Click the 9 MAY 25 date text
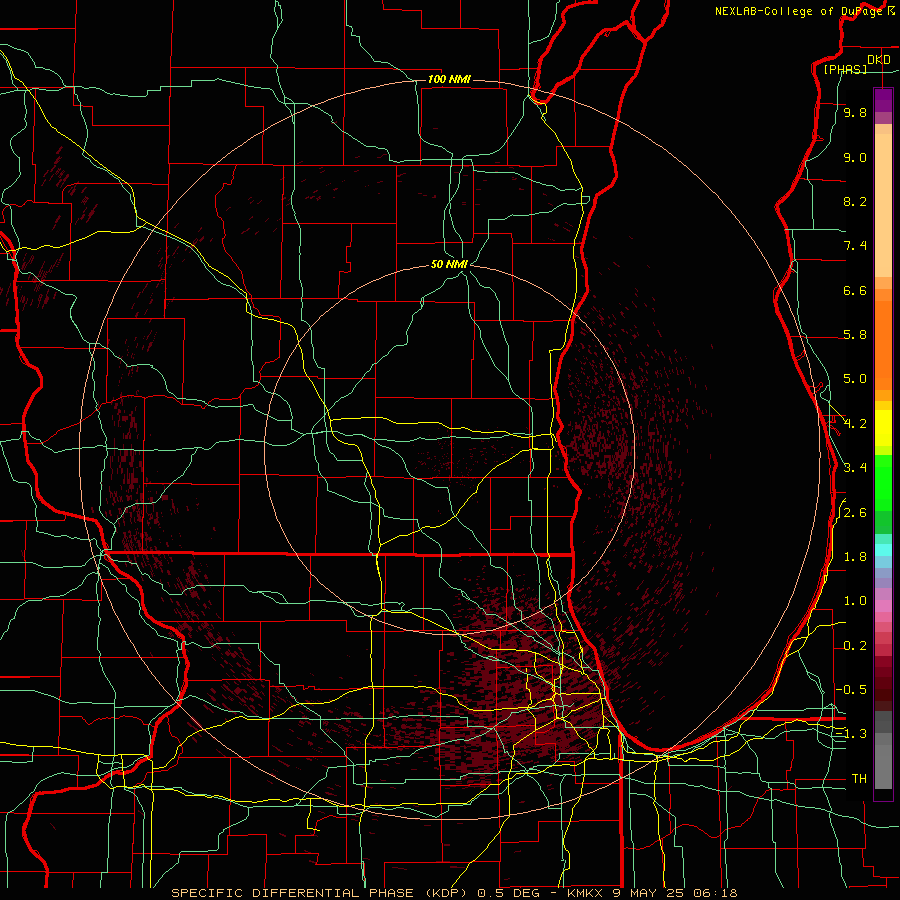Image resolution: width=900 pixels, height=900 pixels. pyautogui.click(x=648, y=893)
